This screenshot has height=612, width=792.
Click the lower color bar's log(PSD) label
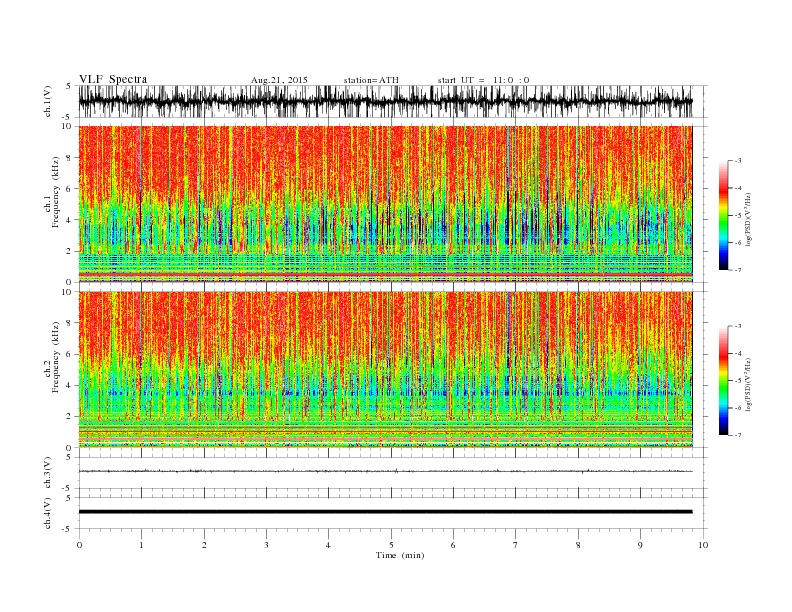click(x=748, y=383)
